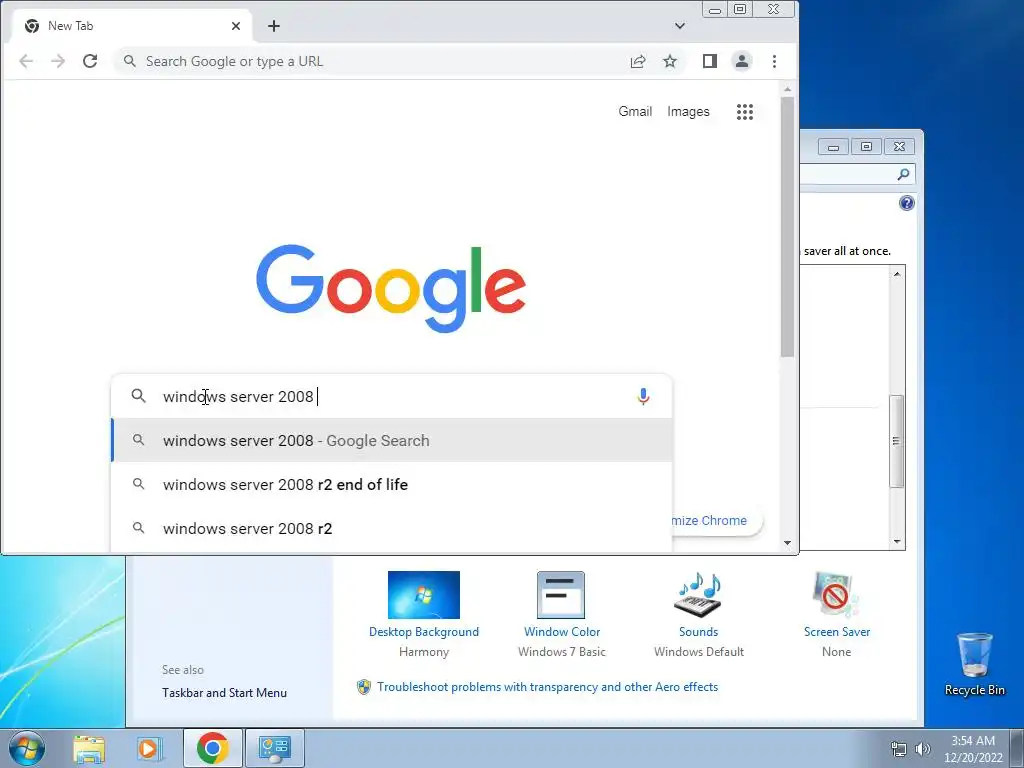Click the Chrome scrollbar down arrow
Viewport: 1024px width, 768px height.
[x=788, y=543]
